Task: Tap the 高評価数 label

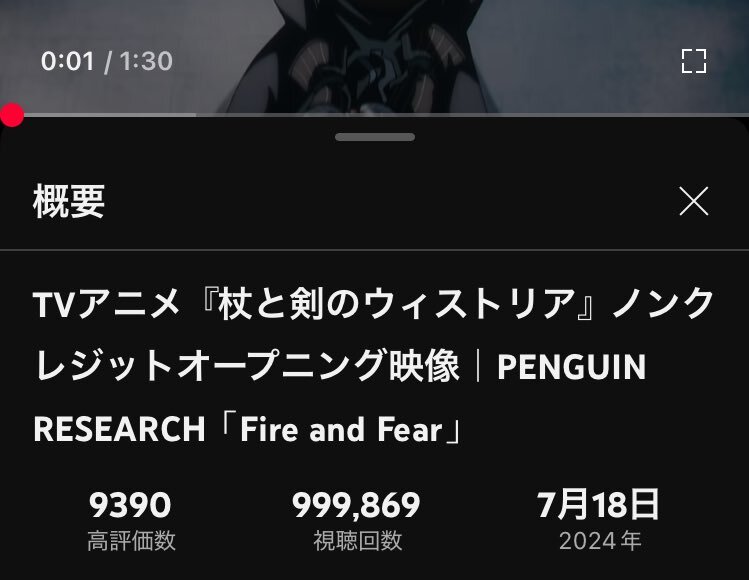Action: click(131, 541)
